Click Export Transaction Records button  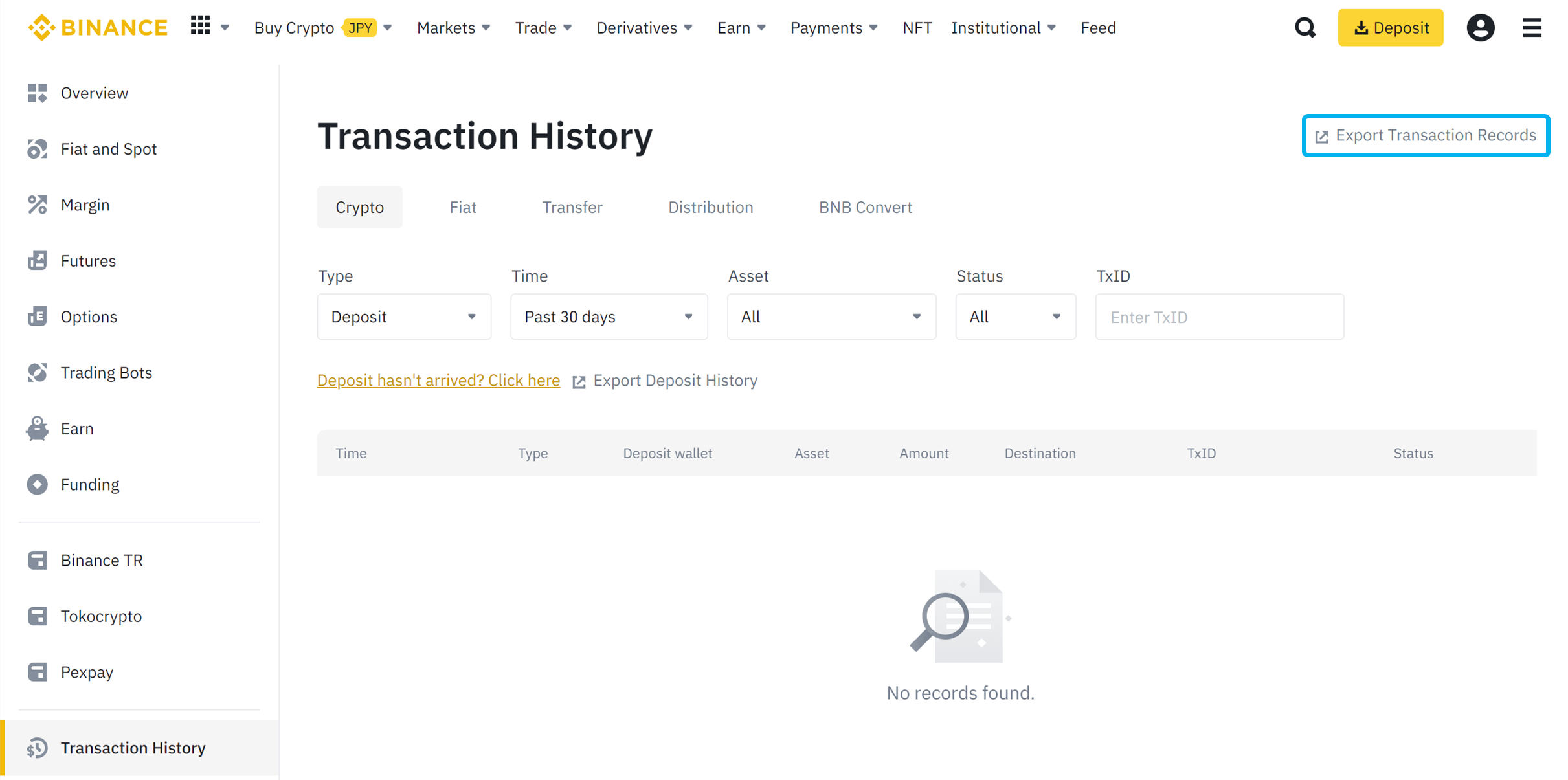(x=1426, y=135)
